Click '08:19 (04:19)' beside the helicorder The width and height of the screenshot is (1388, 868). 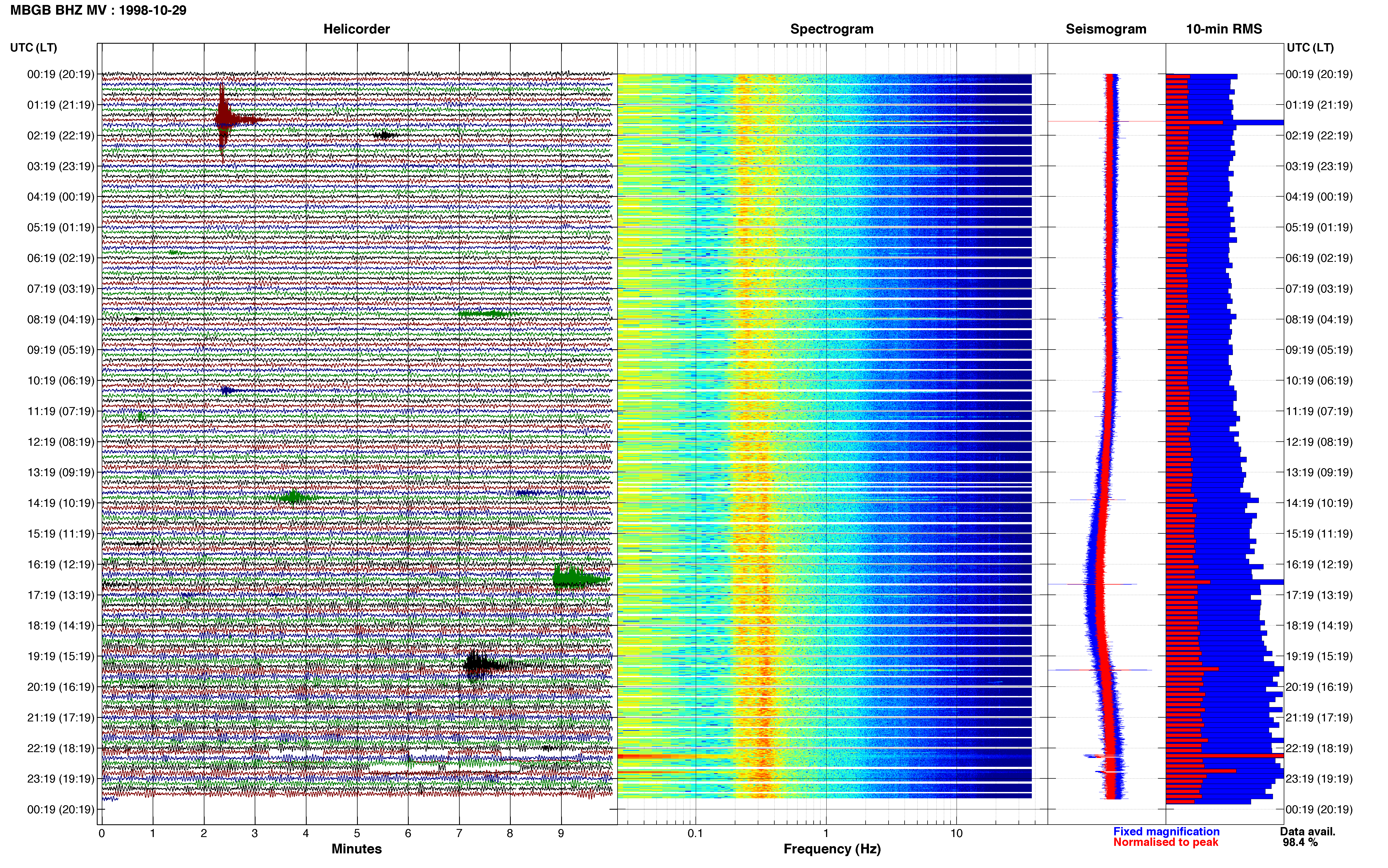60,319
